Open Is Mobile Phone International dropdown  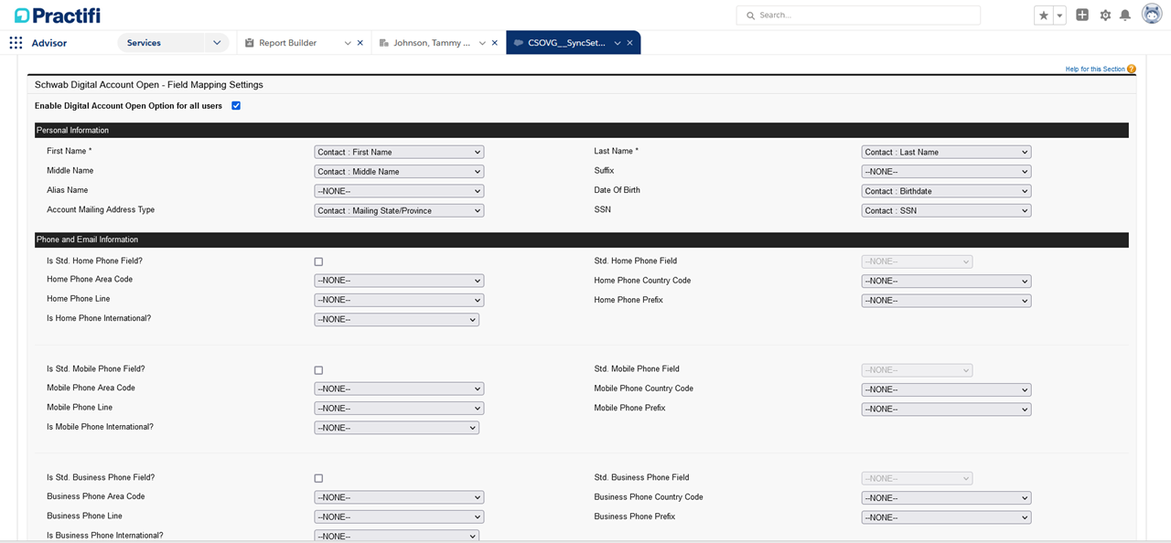pyautogui.click(x=397, y=428)
